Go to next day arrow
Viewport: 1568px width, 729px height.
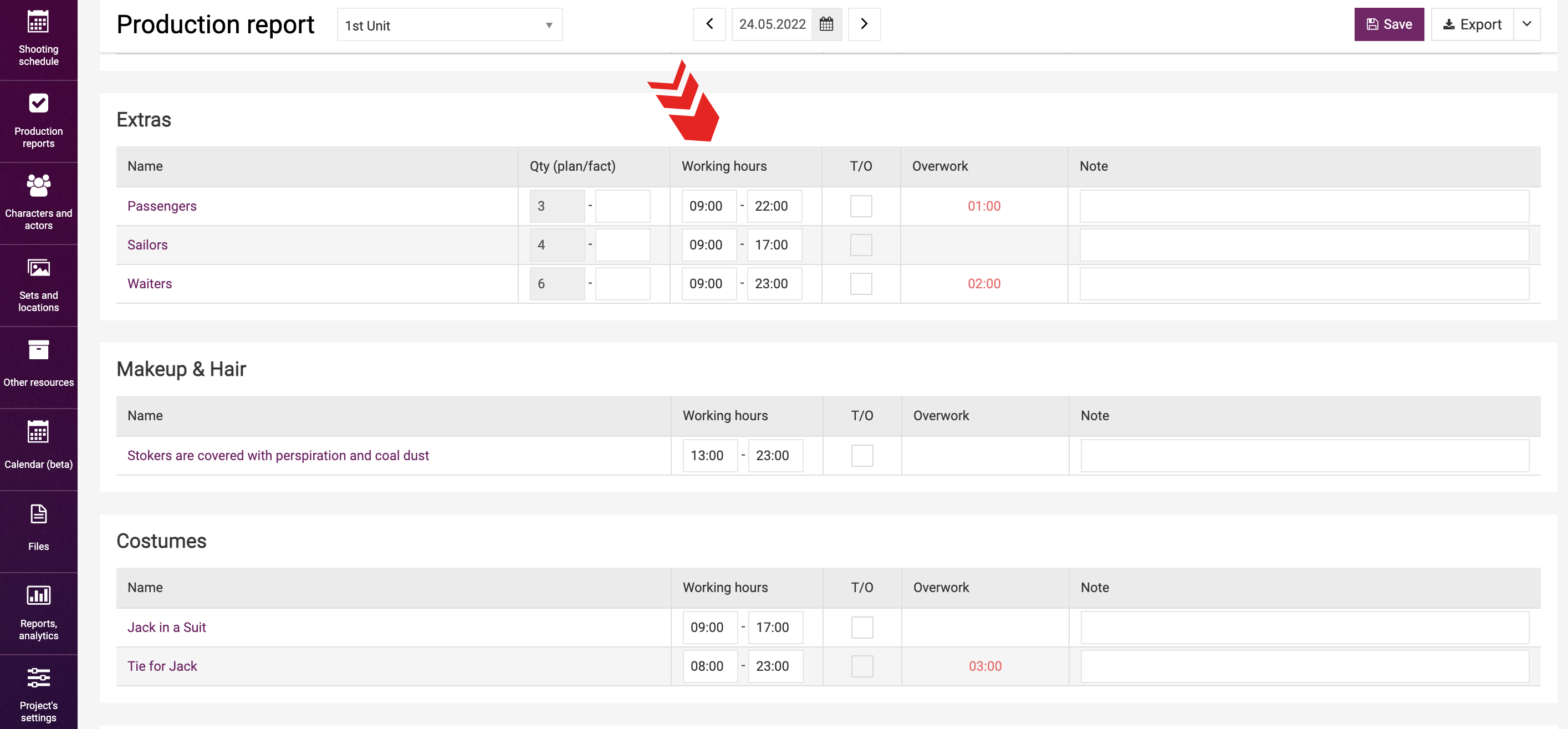(x=864, y=24)
